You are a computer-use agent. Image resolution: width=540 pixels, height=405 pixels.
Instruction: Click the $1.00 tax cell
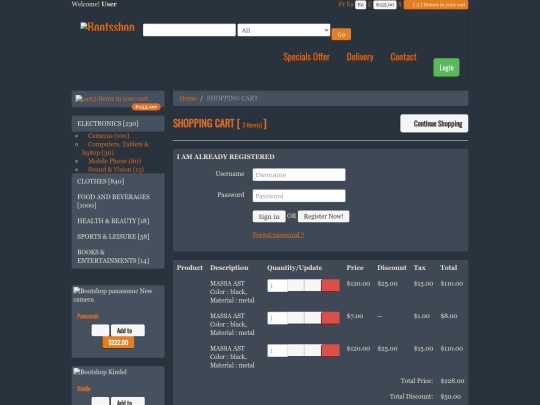click(x=422, y=316)
